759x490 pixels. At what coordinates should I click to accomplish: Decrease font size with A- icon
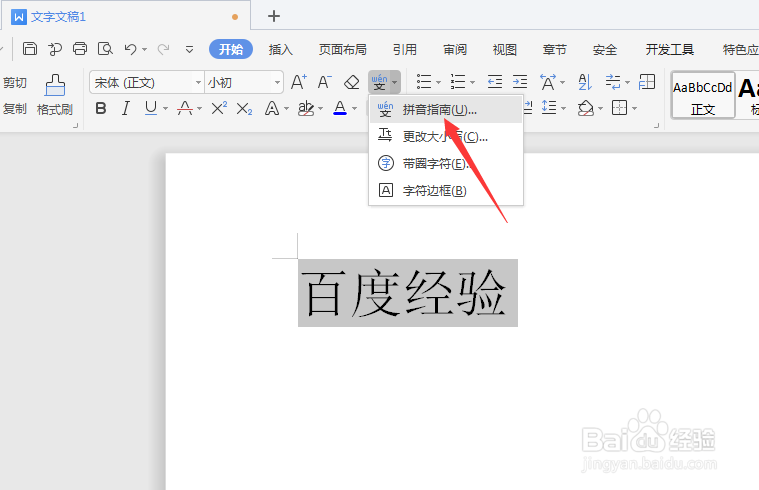pyautogui.click(x=325, y=82)
